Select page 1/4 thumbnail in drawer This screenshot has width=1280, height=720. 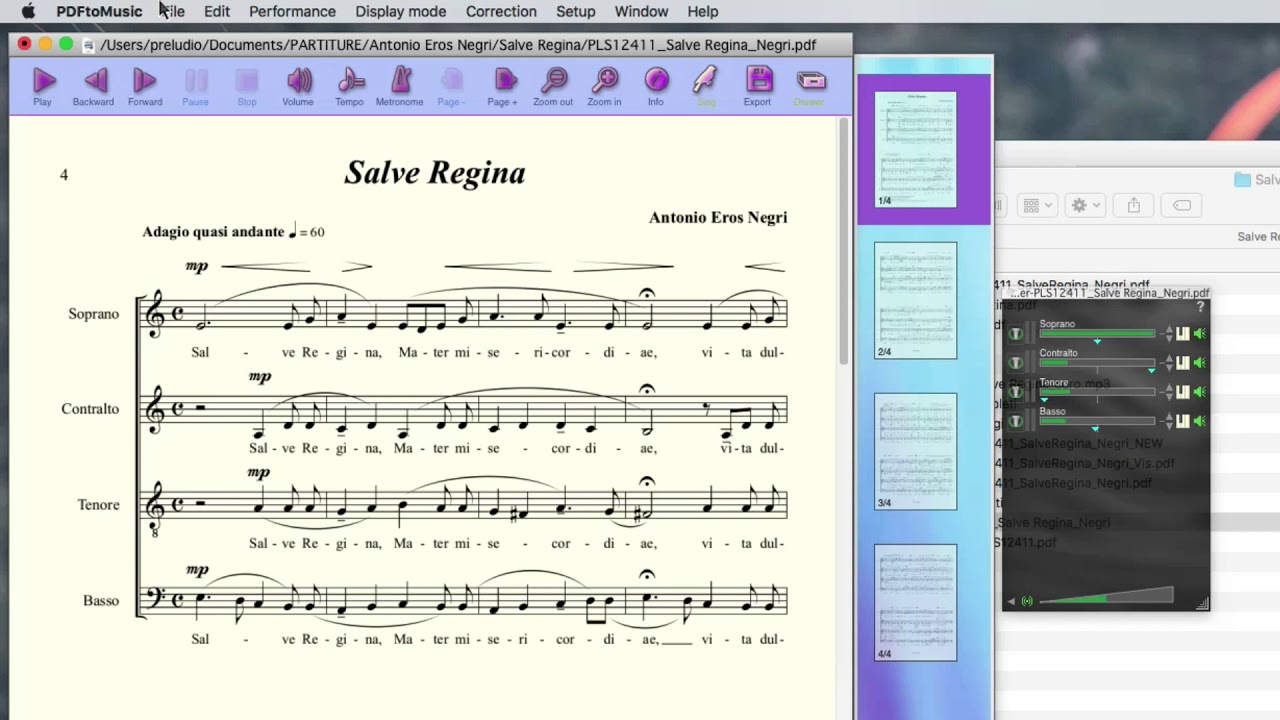(915, 149)
